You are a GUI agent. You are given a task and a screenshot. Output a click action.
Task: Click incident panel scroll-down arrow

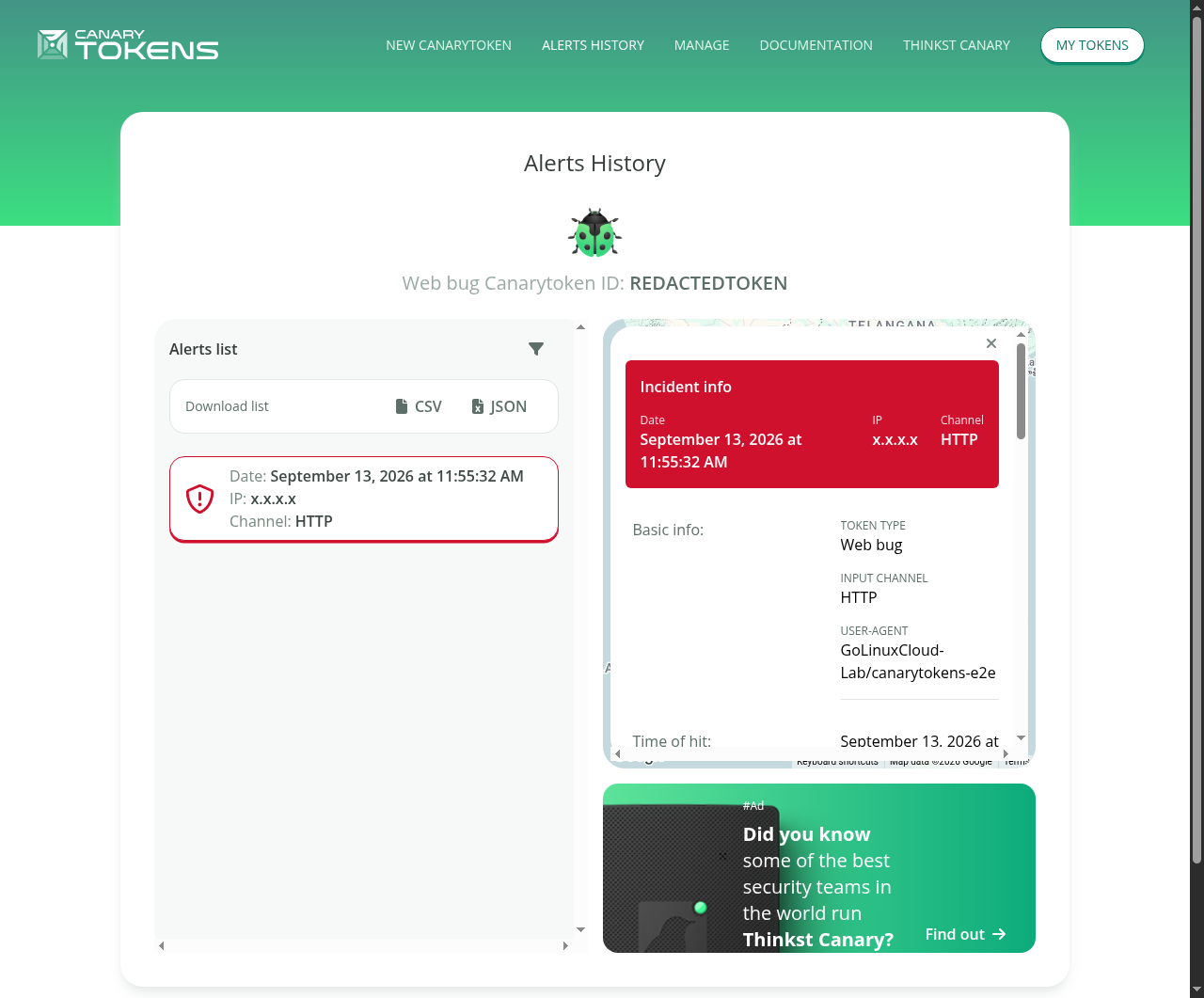pyautogui.click(x=1021, y=738)
